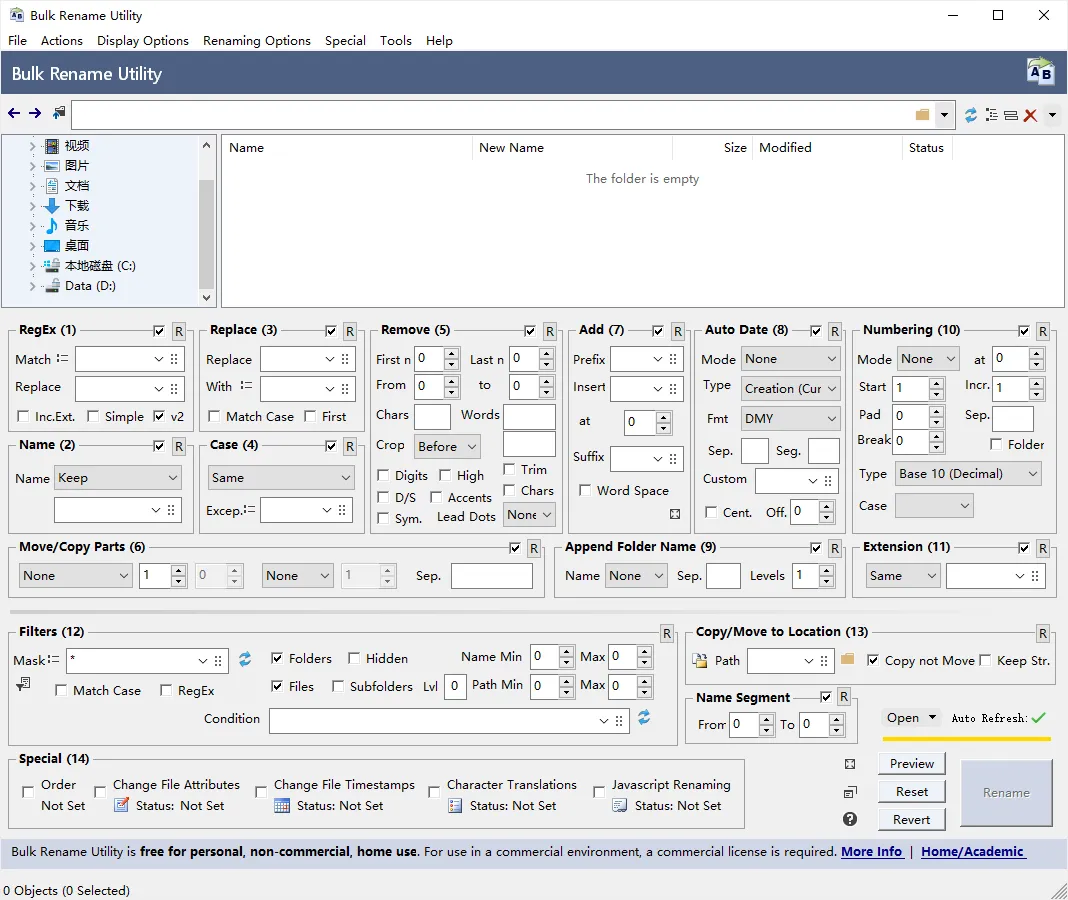1068x900 pixels.
Task: Open the Home/Academic link
Action: [x=972, y=852]
